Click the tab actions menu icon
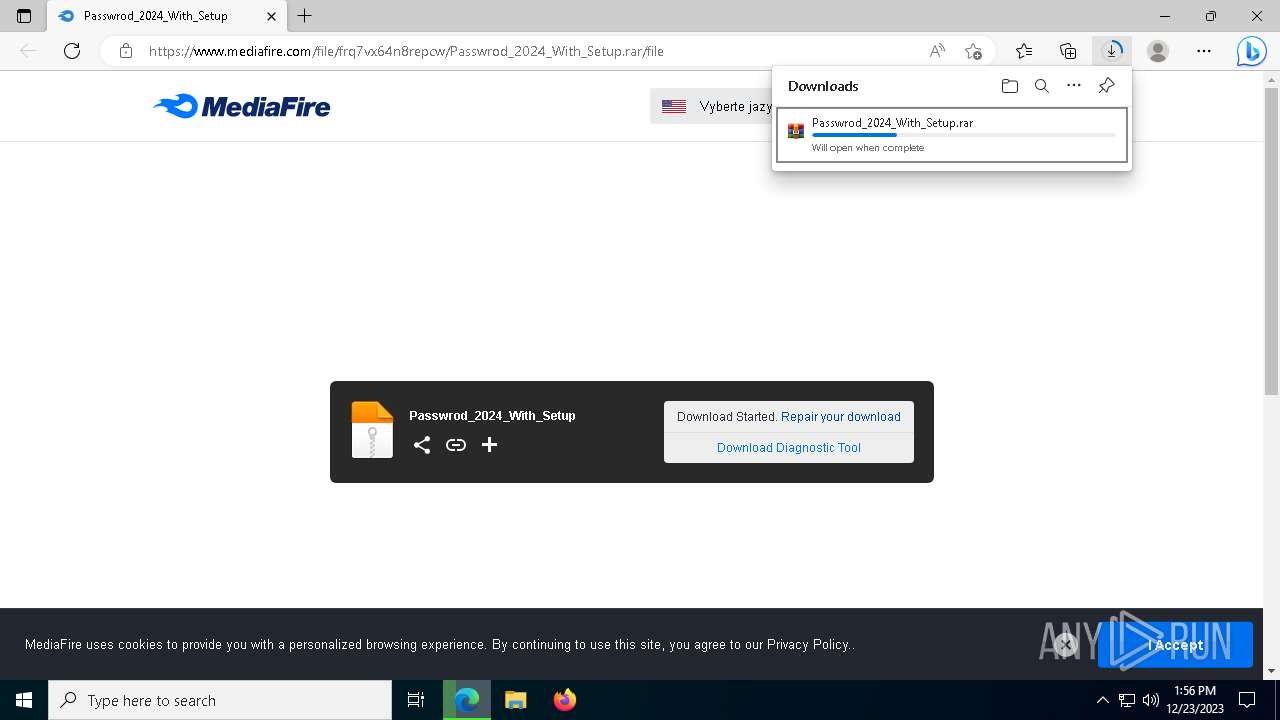This screenshot has height=720, width=1280. point(24,16)
